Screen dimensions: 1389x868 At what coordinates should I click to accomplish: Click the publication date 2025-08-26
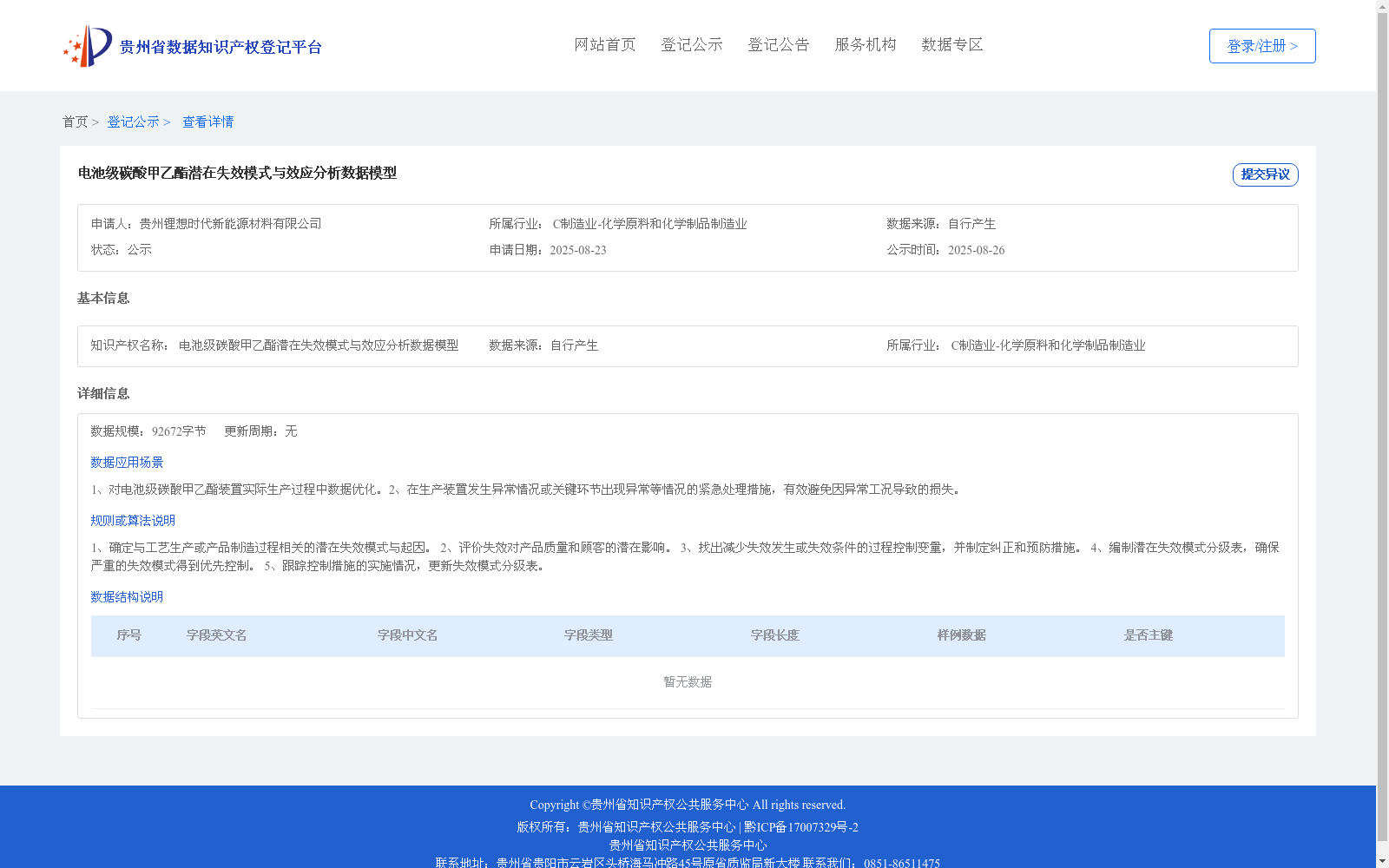[x=976, y=250]
